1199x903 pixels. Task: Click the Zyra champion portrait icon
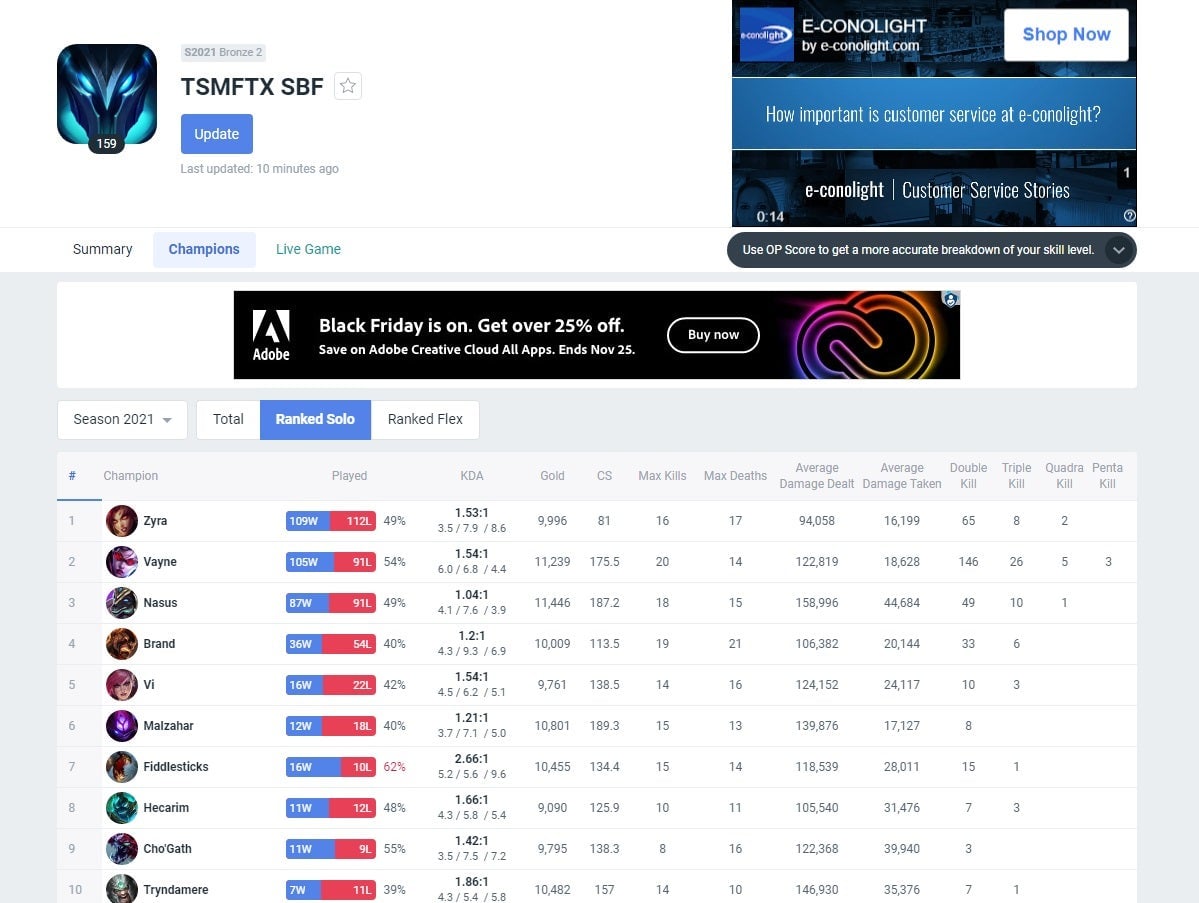(x=122, y=521)
